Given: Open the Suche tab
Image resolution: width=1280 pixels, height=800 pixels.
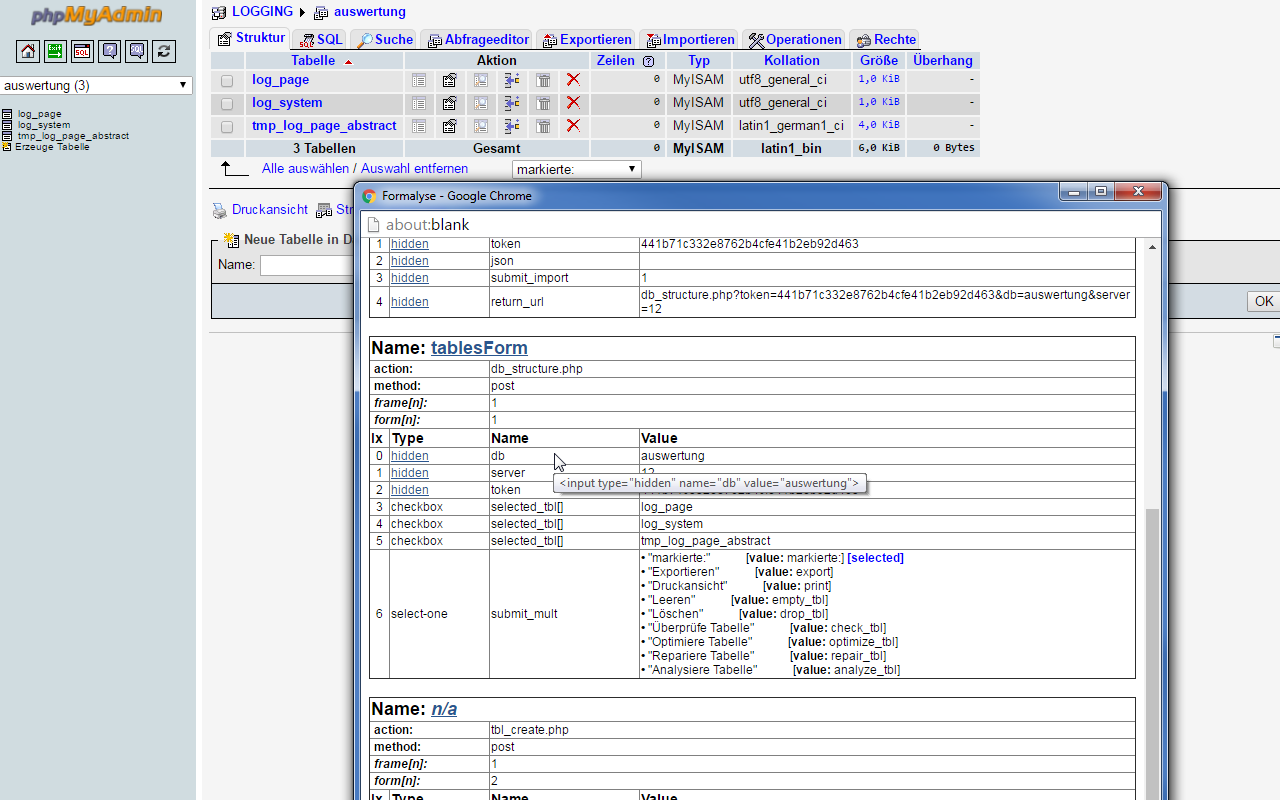Looking at the screenshot, I should click(x=385, y=40).
